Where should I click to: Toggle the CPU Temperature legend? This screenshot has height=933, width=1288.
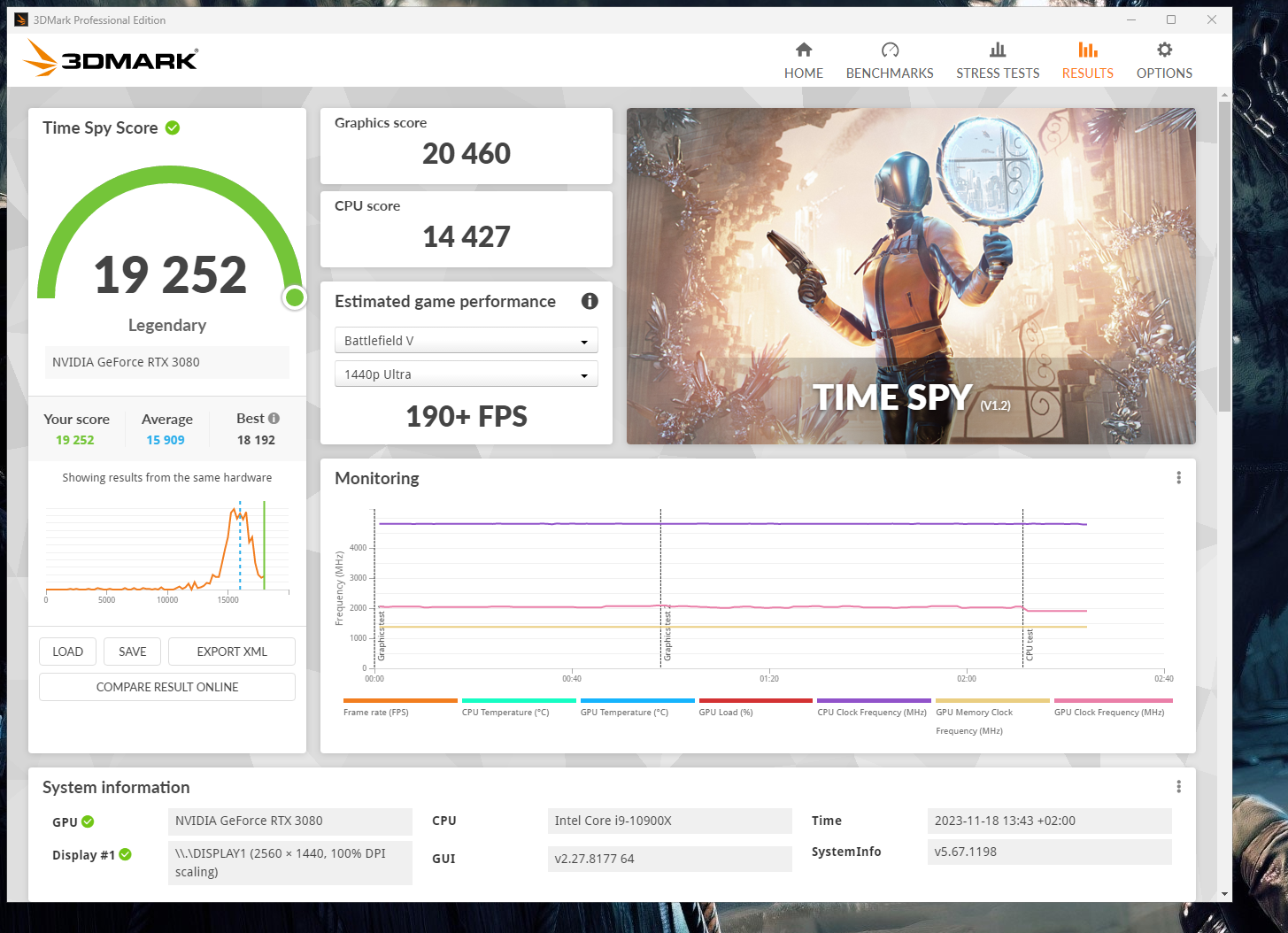[518, 707]
